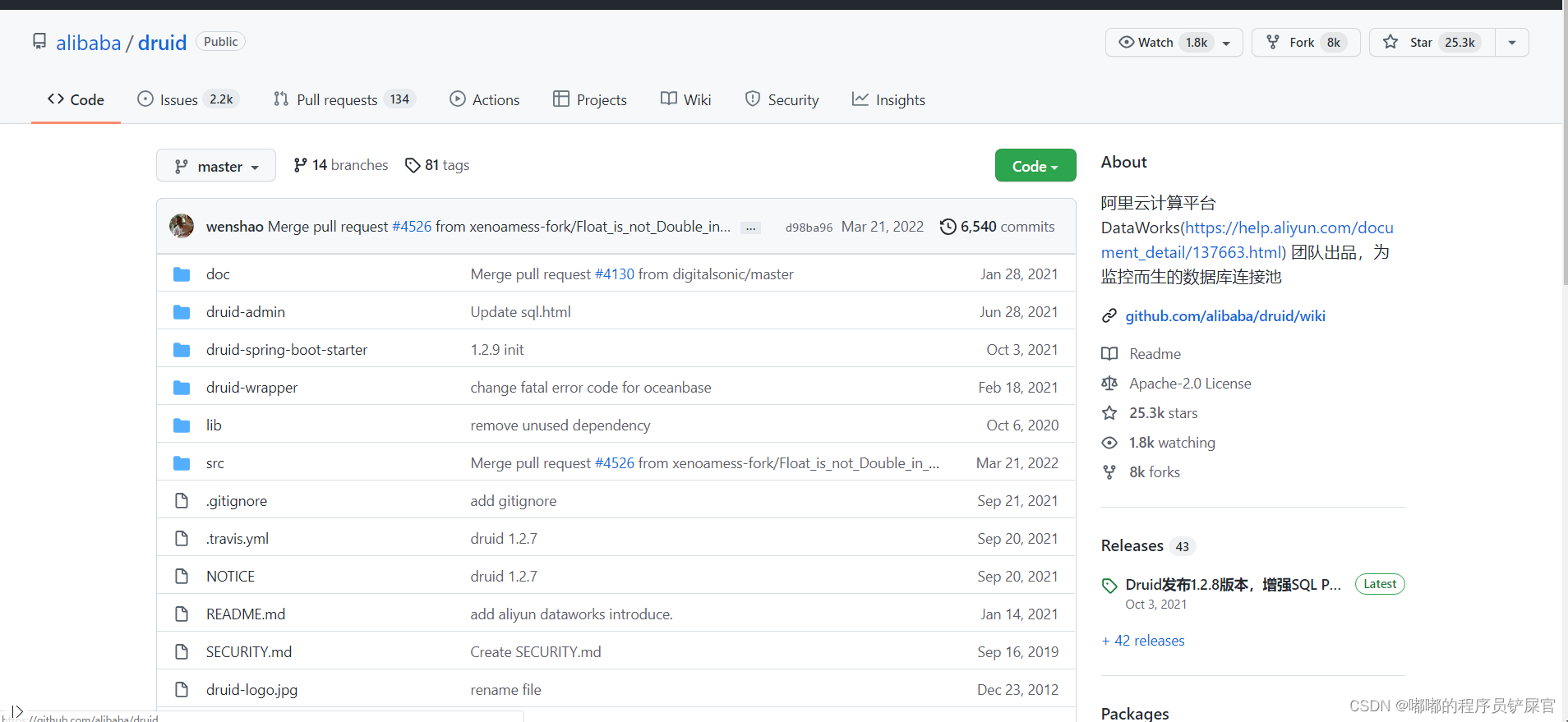
Task: Click the wiki link chain icon
Action: click(x=1109, y=316)
